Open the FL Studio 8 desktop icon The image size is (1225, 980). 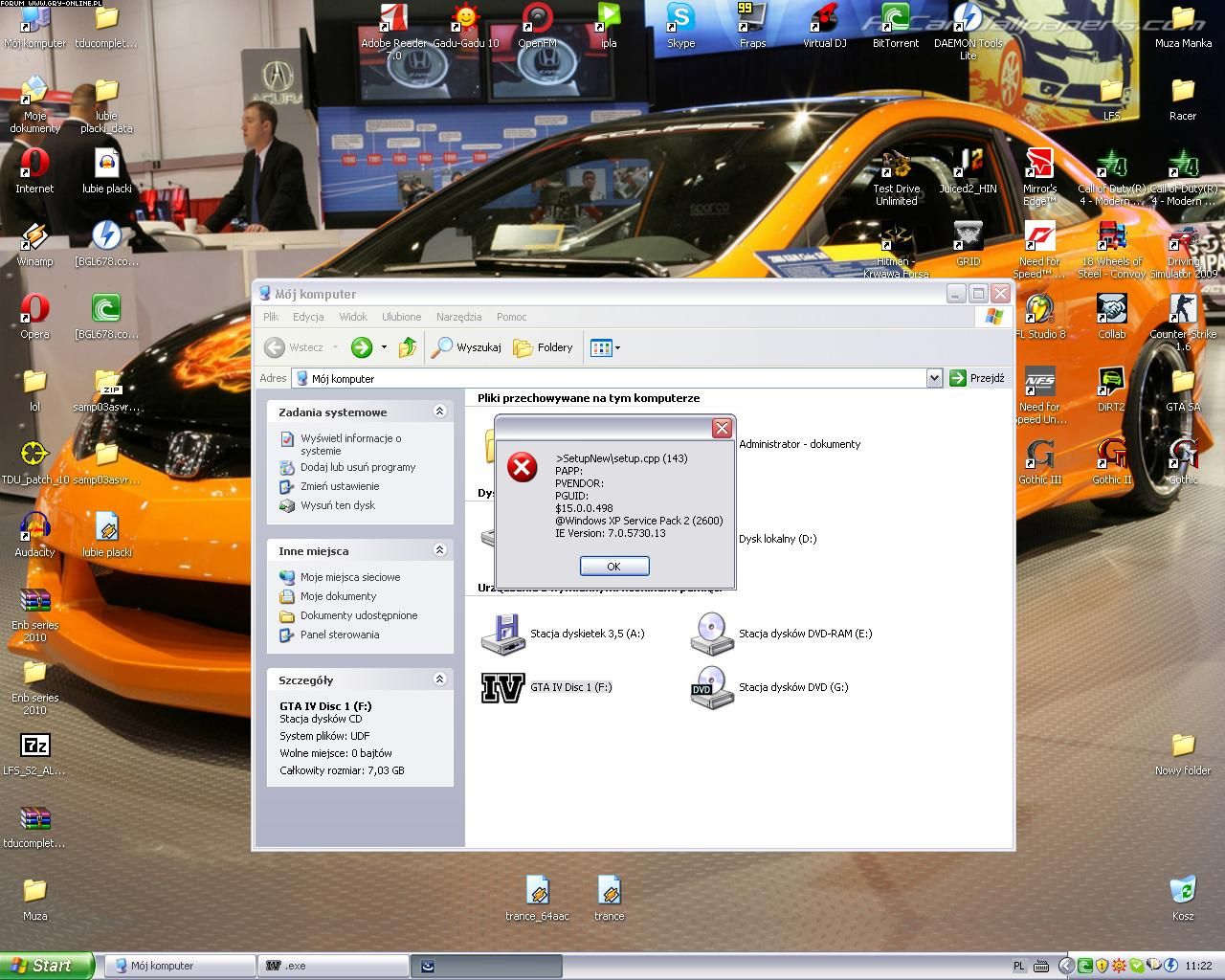pyautogui.click(x=1039, y=318)
